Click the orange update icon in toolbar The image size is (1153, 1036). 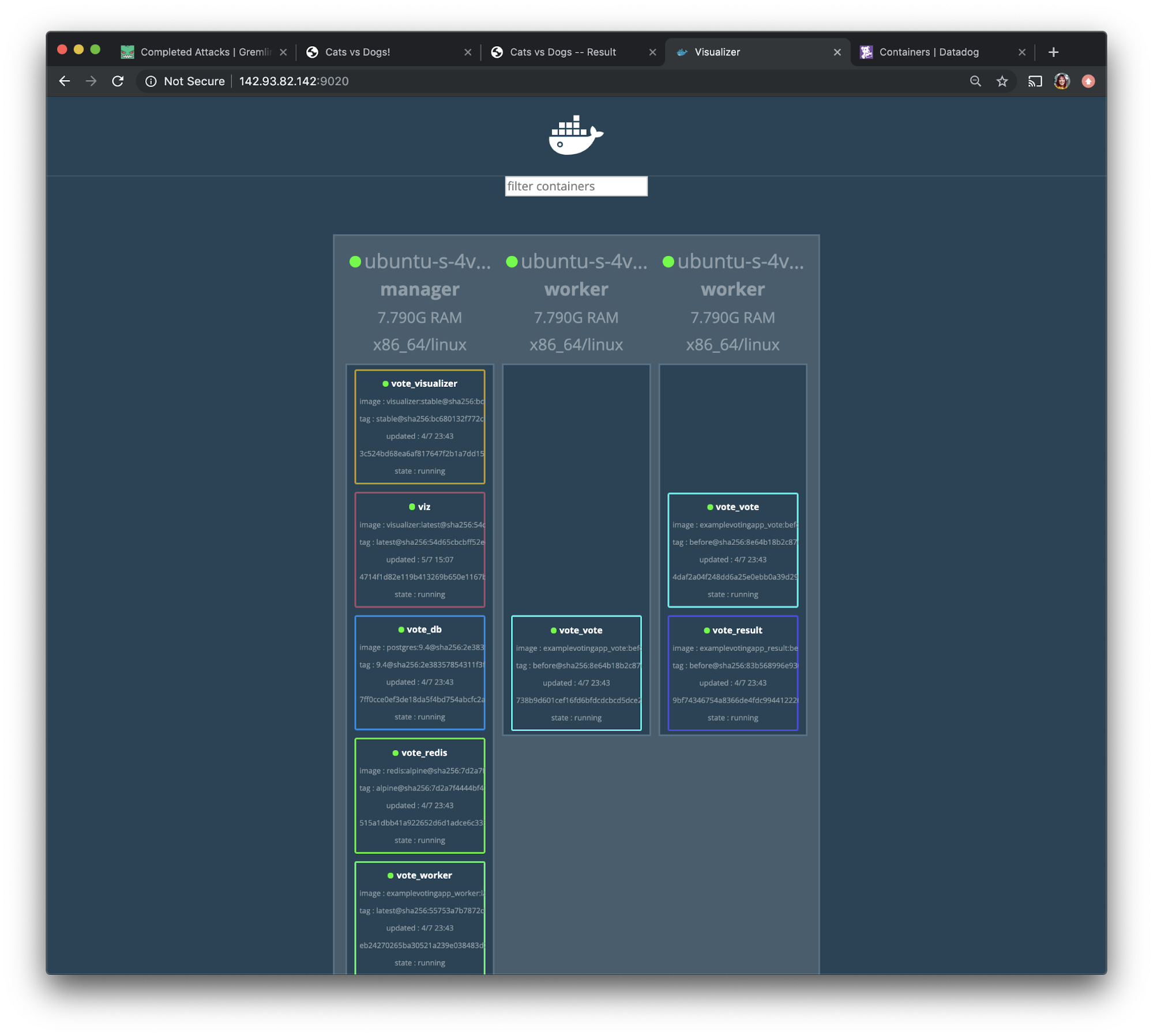coord(1089,81)
